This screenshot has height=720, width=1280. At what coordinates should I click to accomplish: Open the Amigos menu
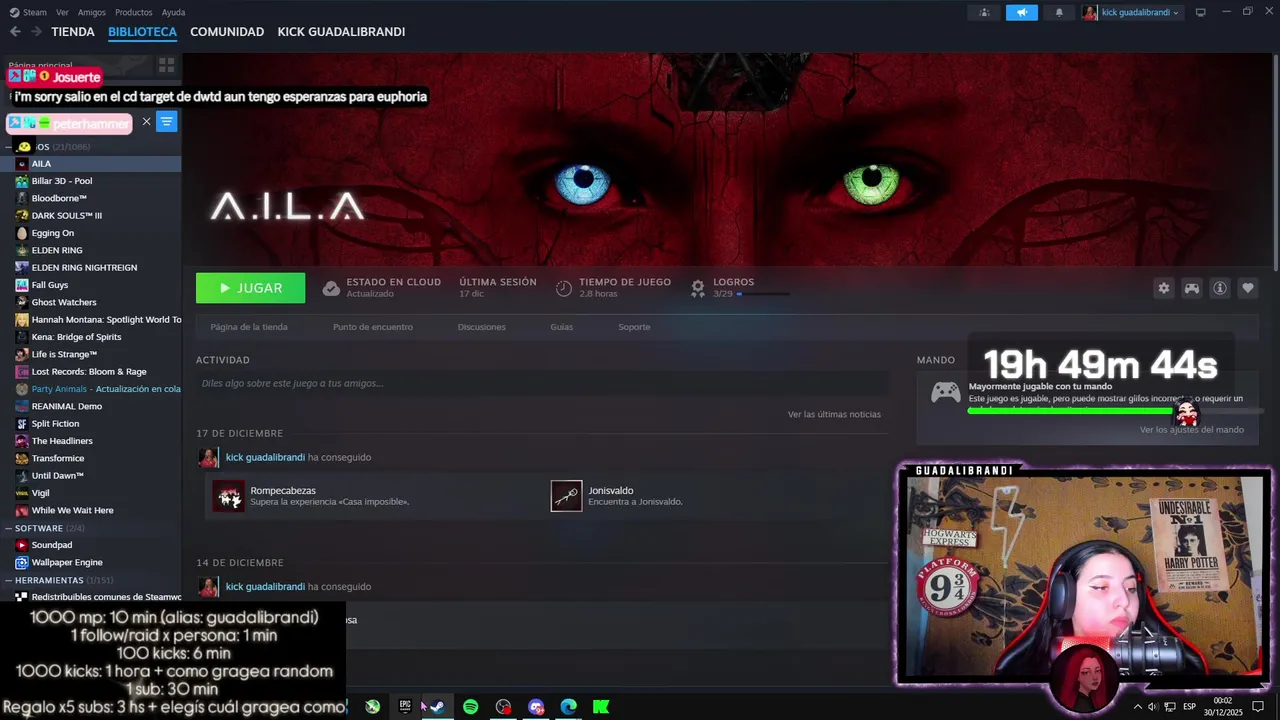click(x=92, y=12)
